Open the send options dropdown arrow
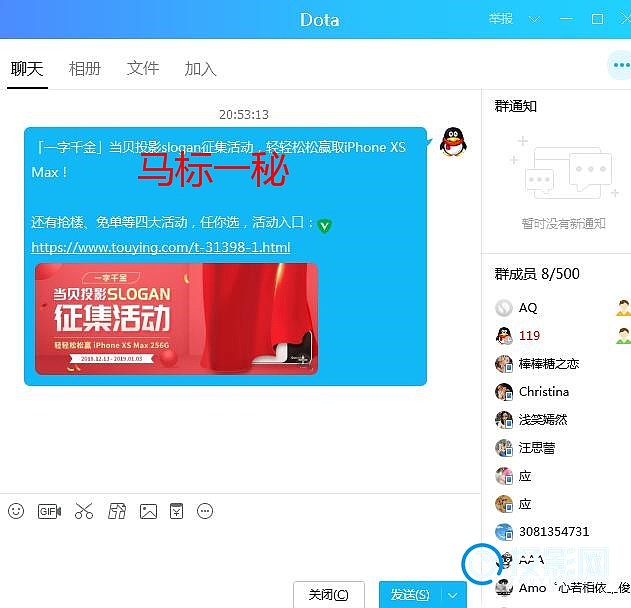Viewport: 631px width, 608px height. click(453, 595)
